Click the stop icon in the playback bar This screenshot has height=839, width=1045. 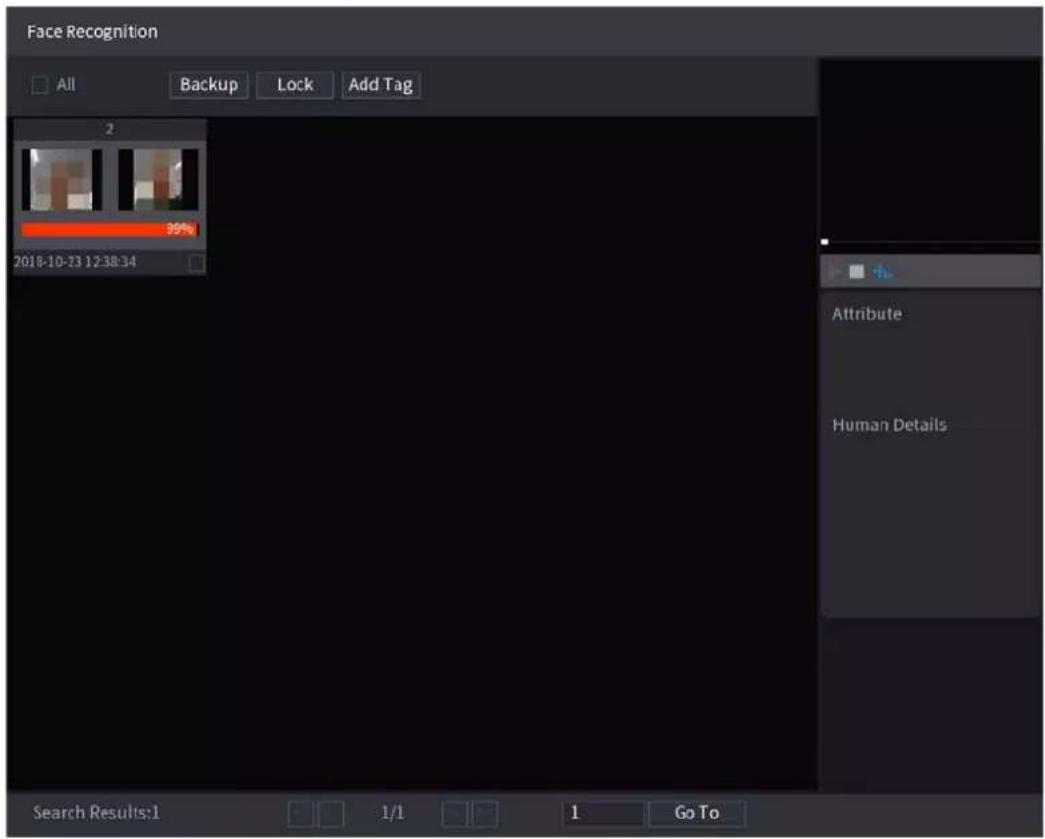tap(856, 272)
